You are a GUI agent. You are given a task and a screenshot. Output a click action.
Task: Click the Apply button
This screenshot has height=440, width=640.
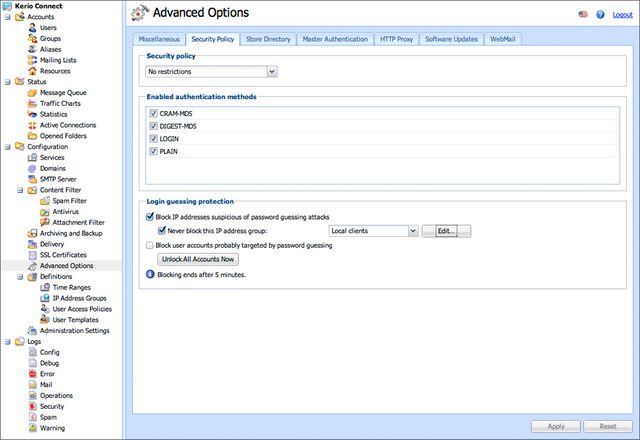coord(556,426)
